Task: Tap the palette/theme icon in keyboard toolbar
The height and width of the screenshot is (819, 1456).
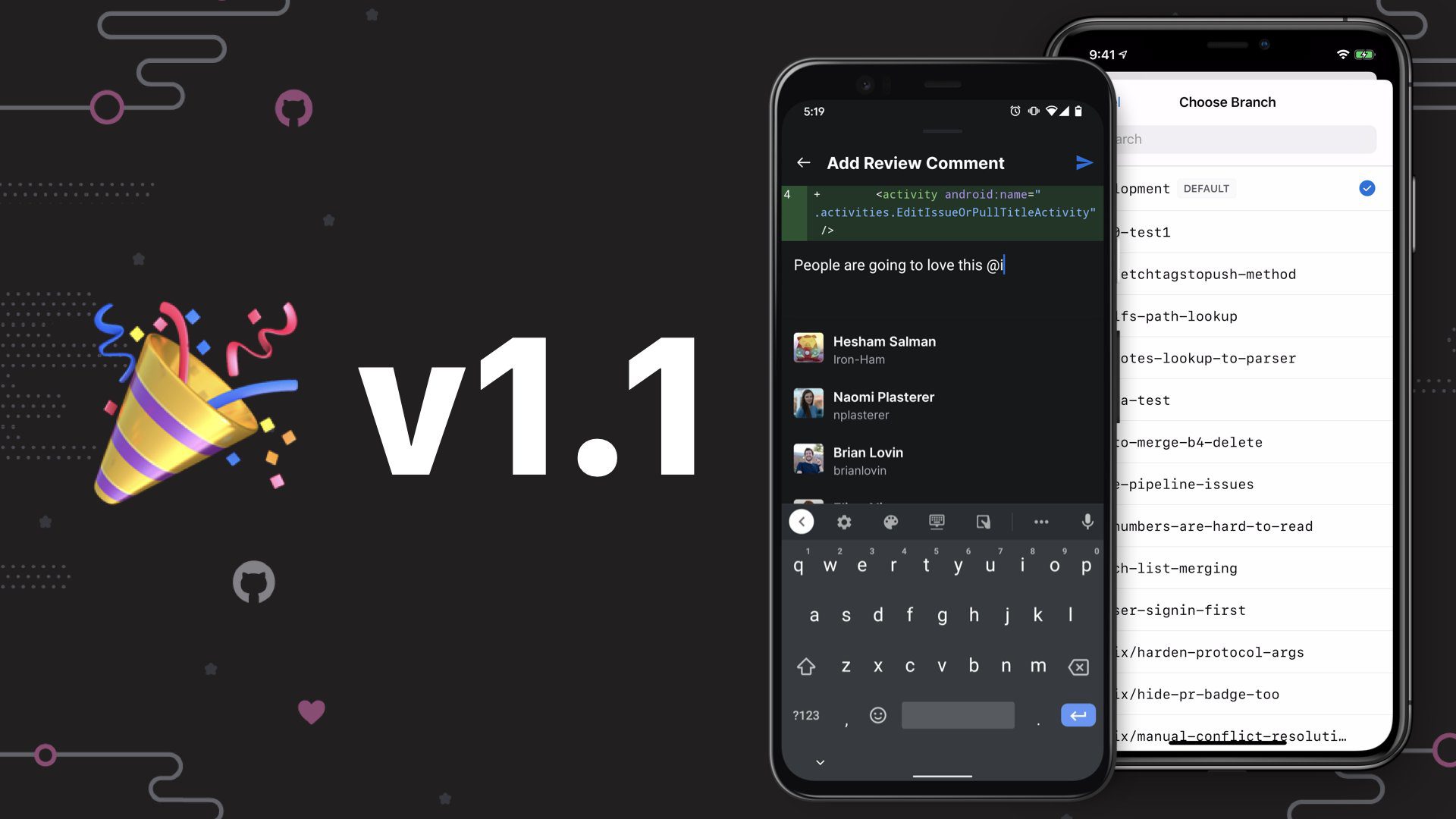Action: [890, 521]
